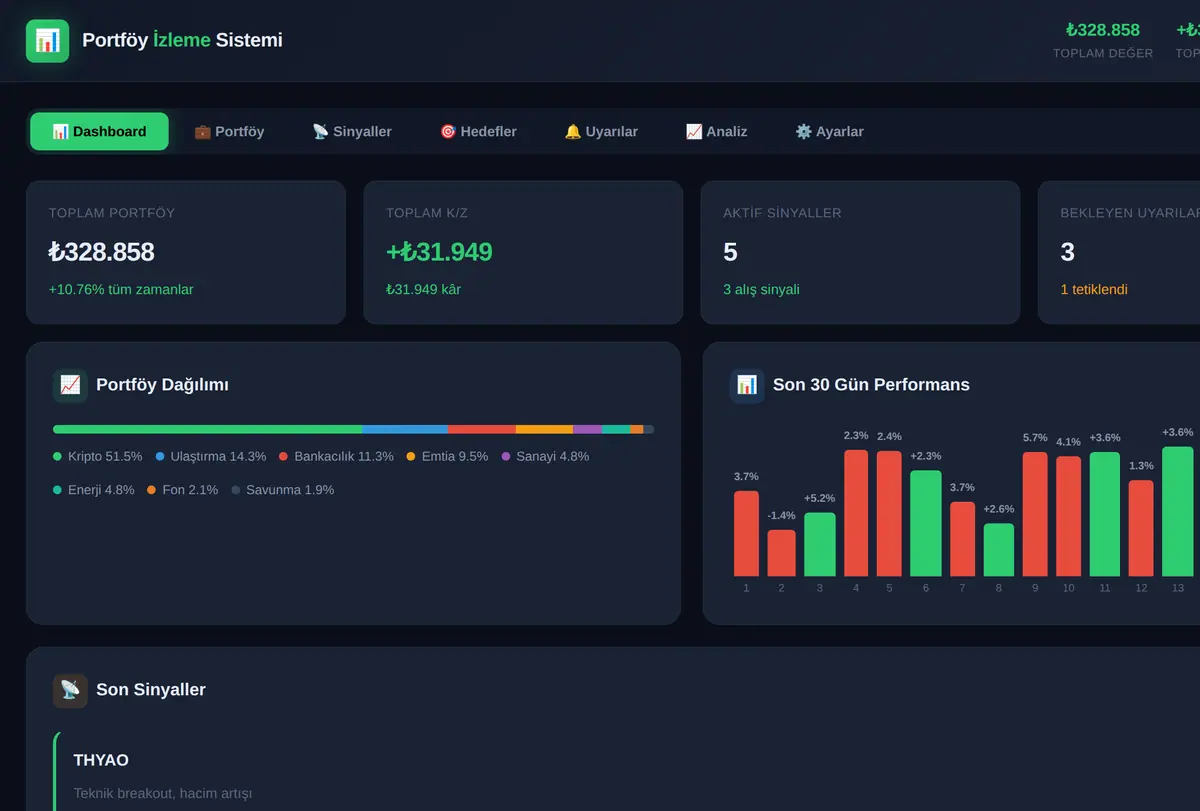This screenshot has width=1200, height=811.
Task: Click the green bar for day 11
Action: coord(1105,514)
